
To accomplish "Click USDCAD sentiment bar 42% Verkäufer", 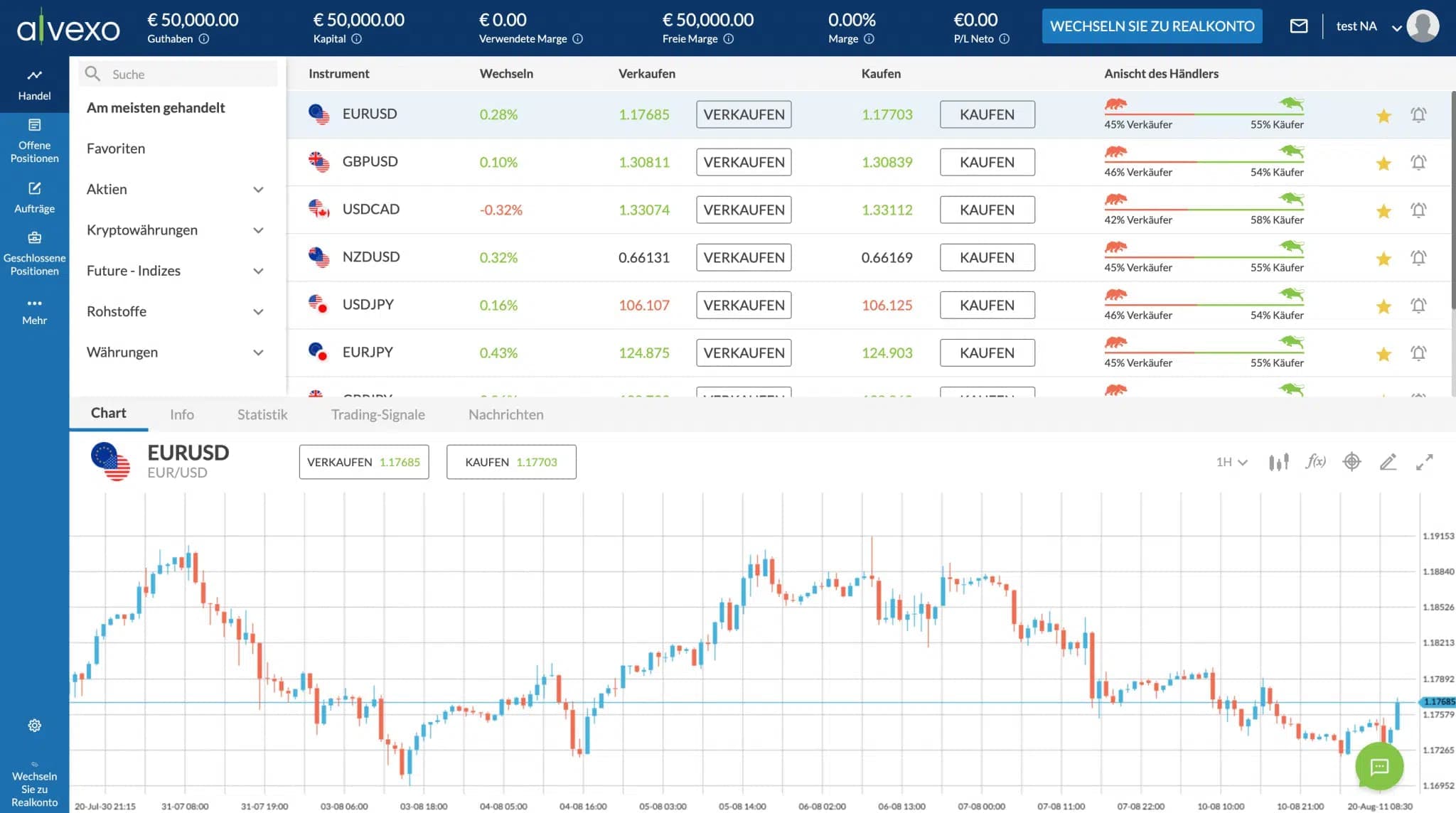I will point(1204,210).
